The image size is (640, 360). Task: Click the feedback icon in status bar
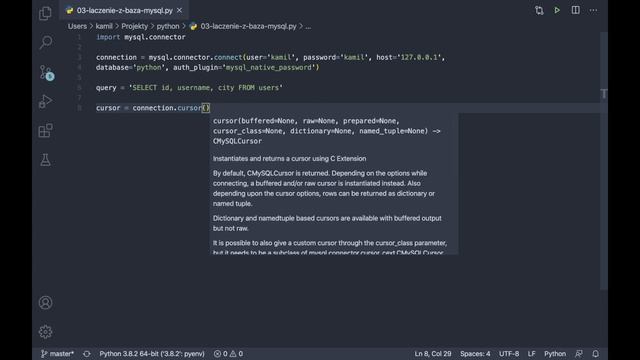tap(578, 353)
